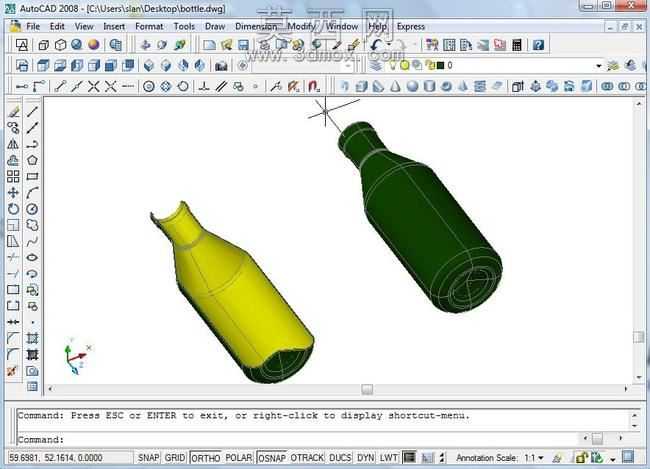Select the Erase modify tool
This screenshot has height=469, width=650.
point(13,111)
